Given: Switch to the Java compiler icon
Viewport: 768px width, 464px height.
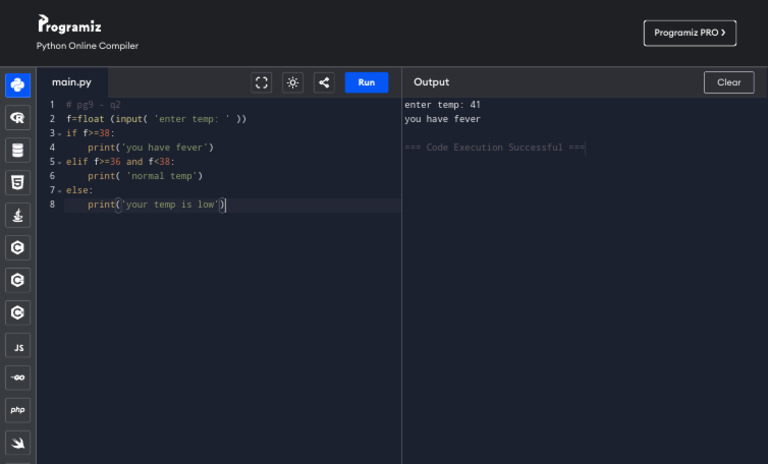Looking at the screenshot, I should pos(18,215).
